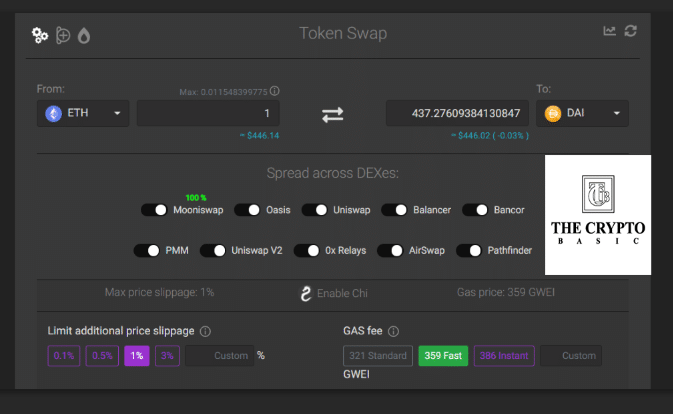The width and height of the screenshot is (673, 414).
Task: Click Gas price: 359 GWEI text
Action: click(x=506, y=293)
